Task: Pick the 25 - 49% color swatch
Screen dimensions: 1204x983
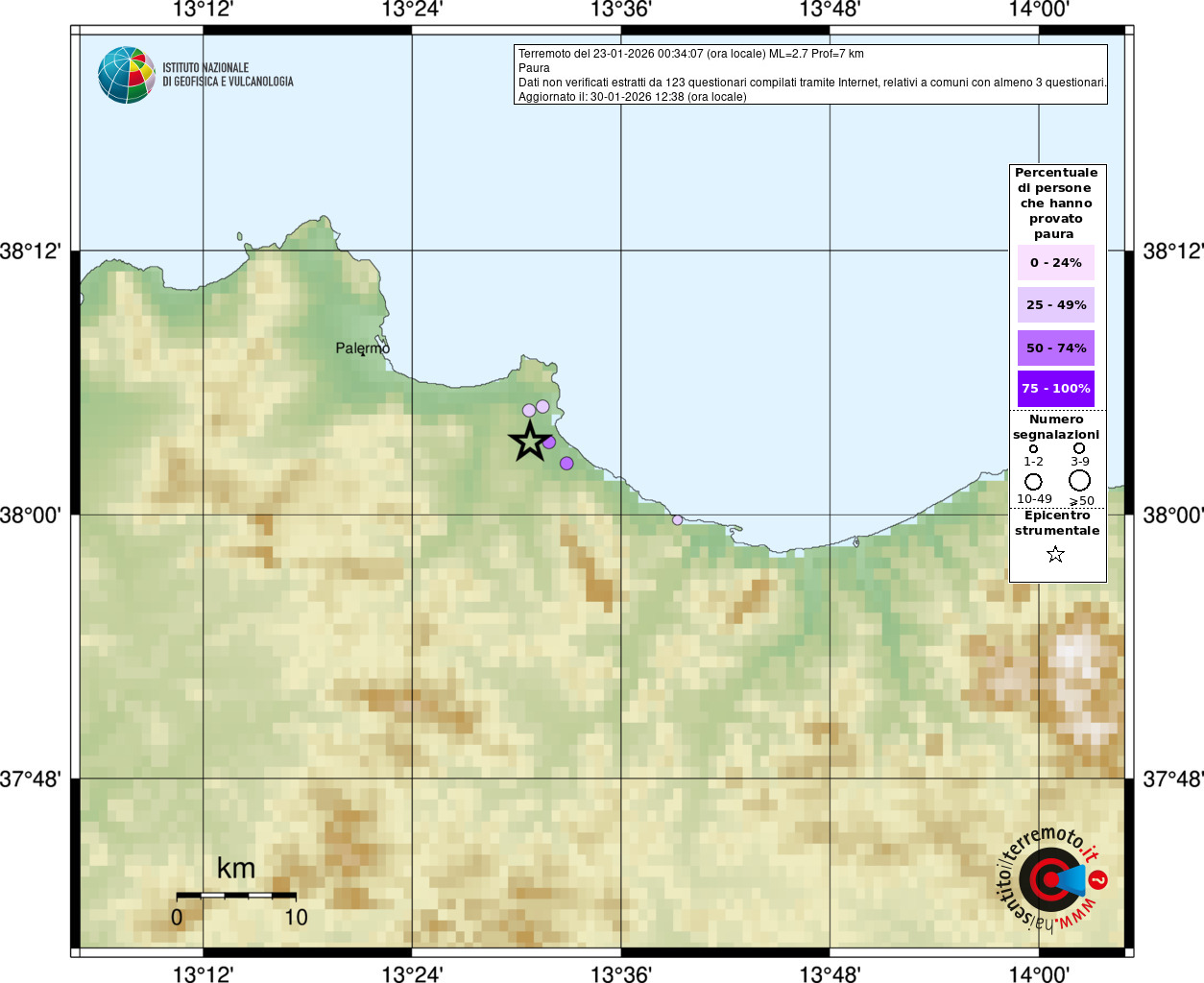Action: coord(1055,305)
